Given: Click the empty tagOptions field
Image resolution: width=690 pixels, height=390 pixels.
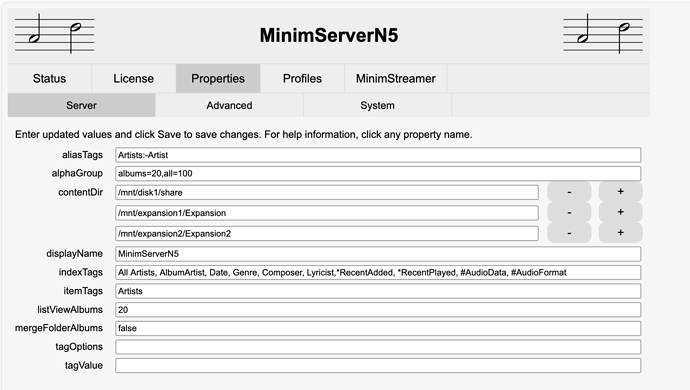Looking at the screenshot, I should pyautogui.click(x=378, y=347).
